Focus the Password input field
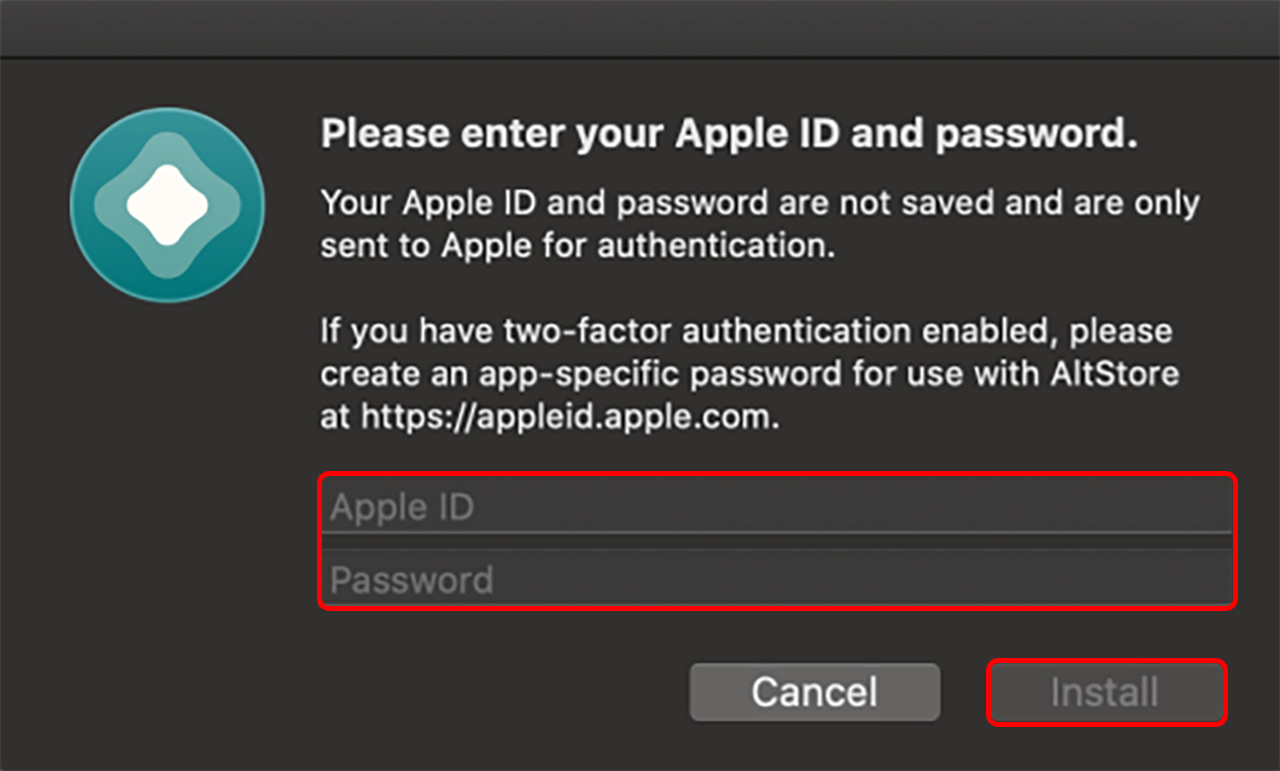 [x=776, y=580]
